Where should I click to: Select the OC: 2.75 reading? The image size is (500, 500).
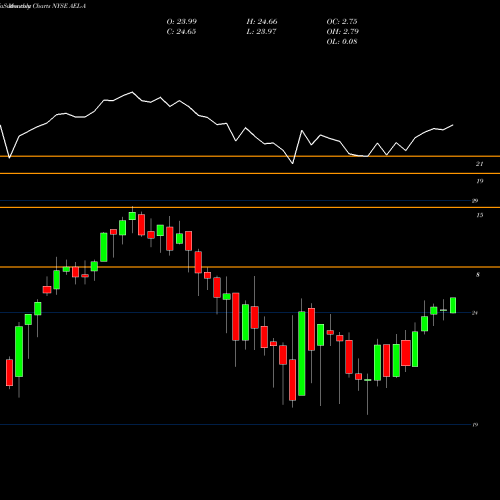(x=342, y=22)
